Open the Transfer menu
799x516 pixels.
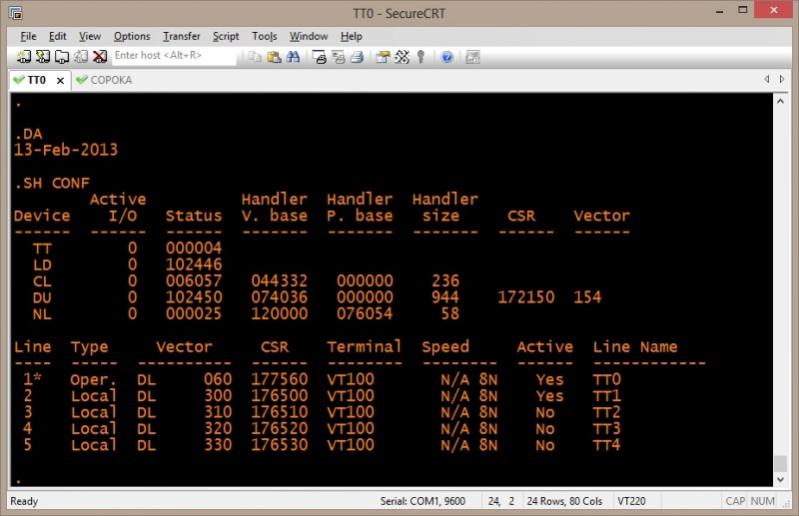click(181, 36)
